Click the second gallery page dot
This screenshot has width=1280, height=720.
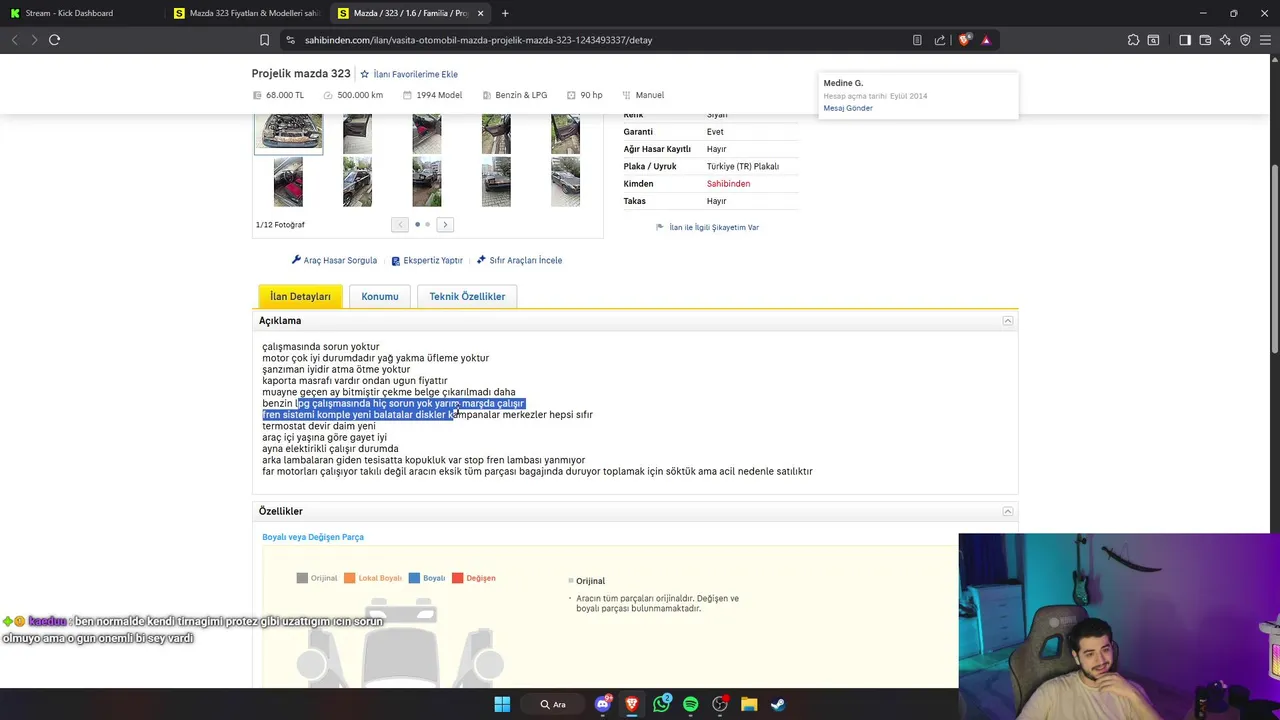428,225
